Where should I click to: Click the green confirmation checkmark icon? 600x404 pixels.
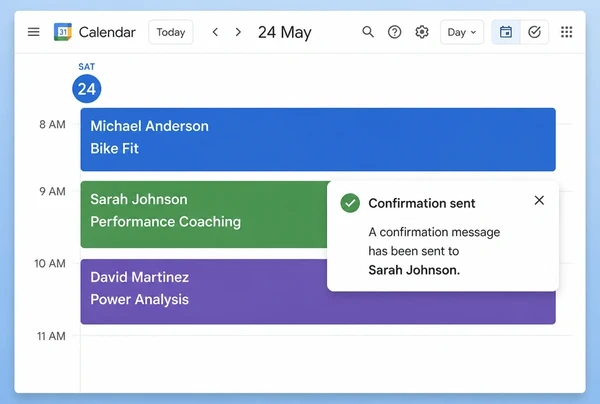pyautogui.click(x=350, y=203)
